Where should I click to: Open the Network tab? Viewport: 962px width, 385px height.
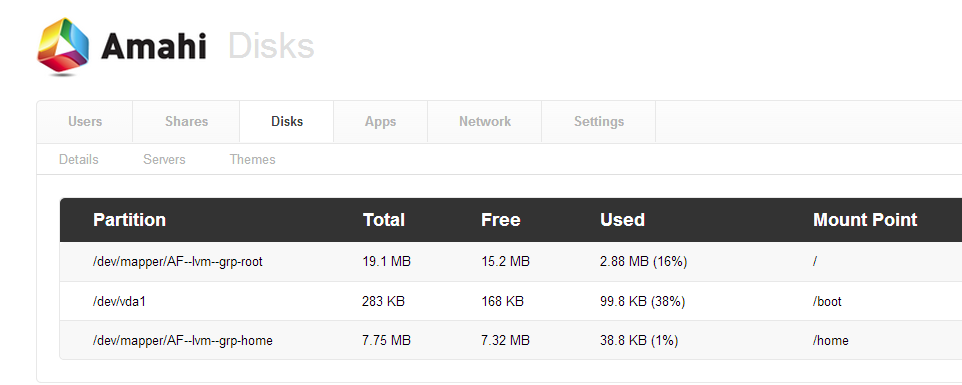tap(485, 121)
